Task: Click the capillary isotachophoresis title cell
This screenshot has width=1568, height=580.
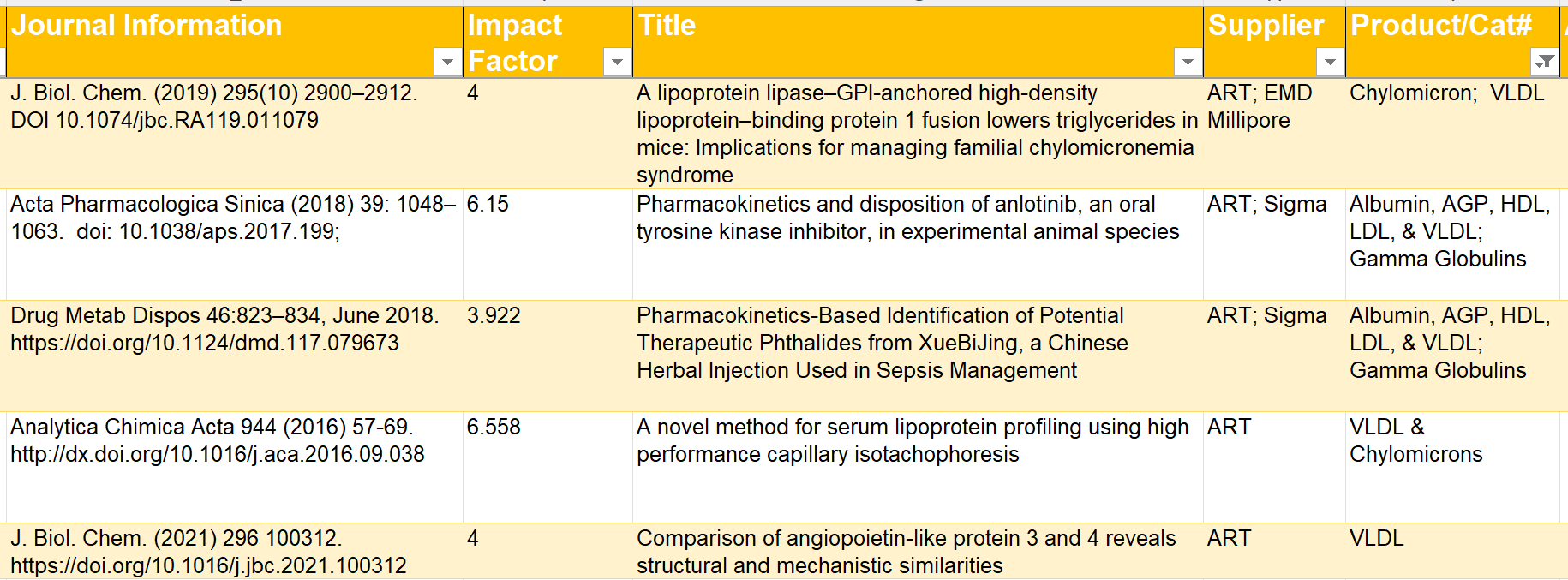Action: (913, 441)
